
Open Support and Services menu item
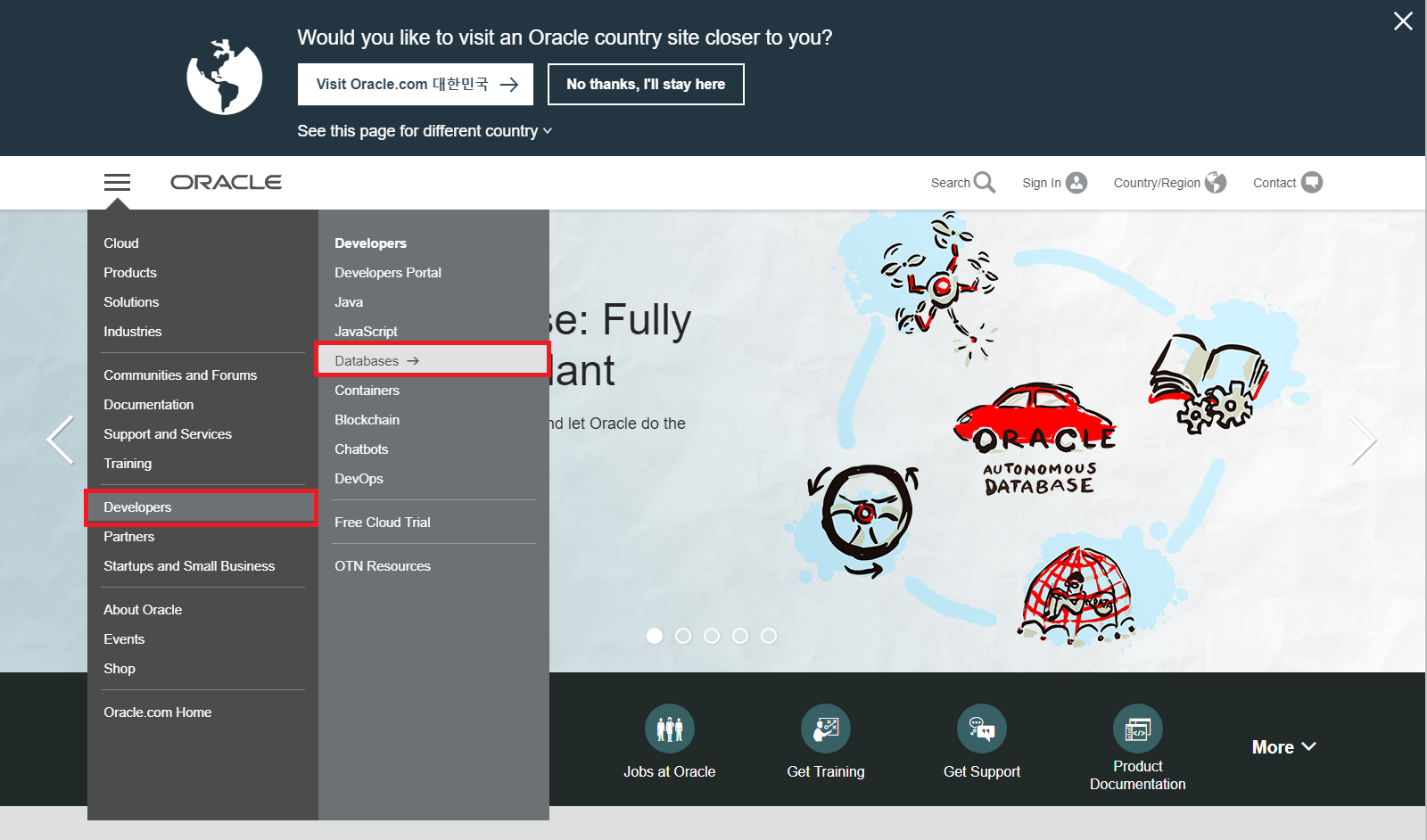pos(168,433)
